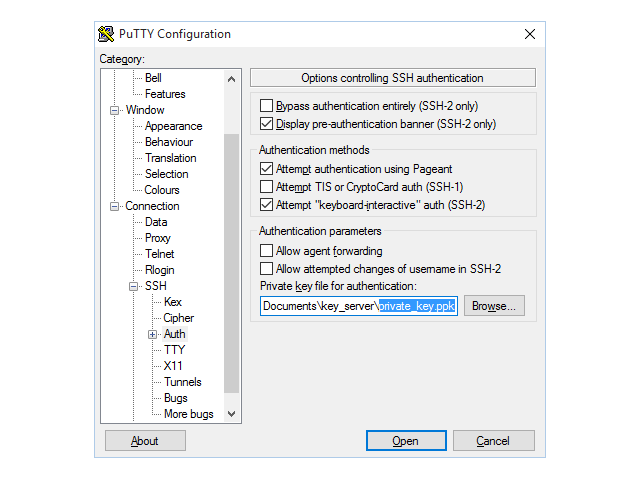Select Auth category label

pos(175,334)
